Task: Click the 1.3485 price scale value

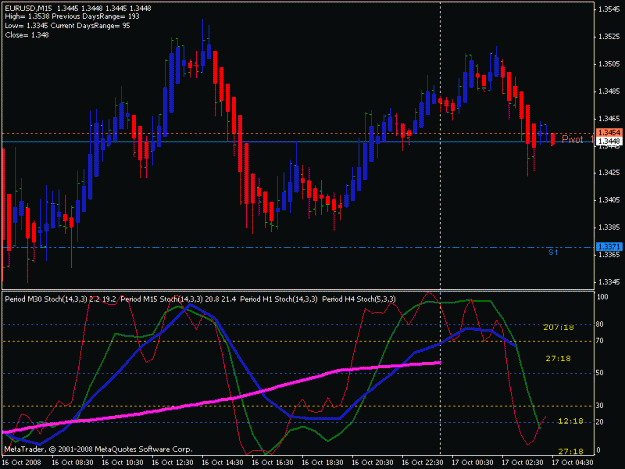Action: coord(609,91)
